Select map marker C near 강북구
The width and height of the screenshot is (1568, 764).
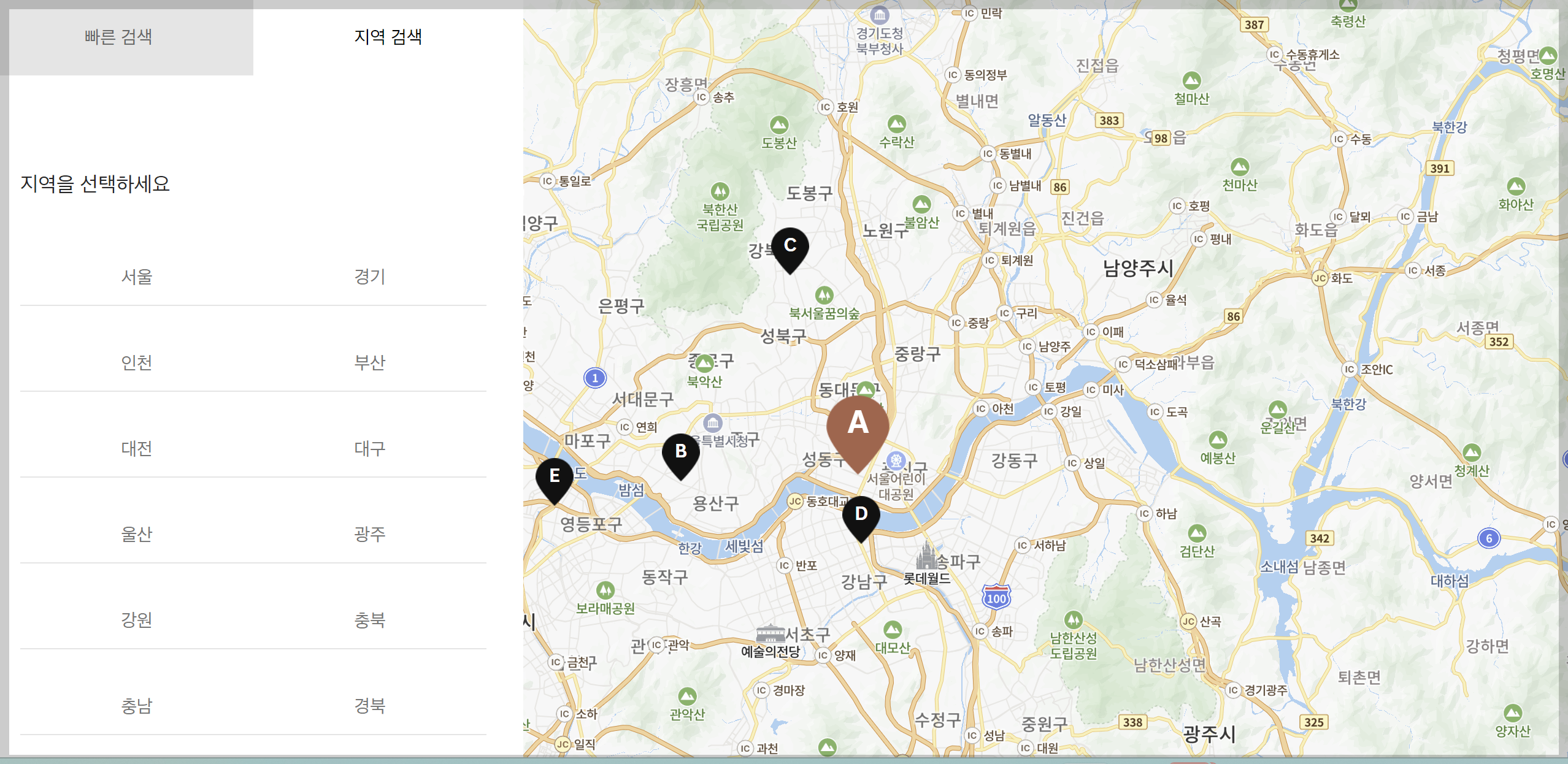pos(790,246)
